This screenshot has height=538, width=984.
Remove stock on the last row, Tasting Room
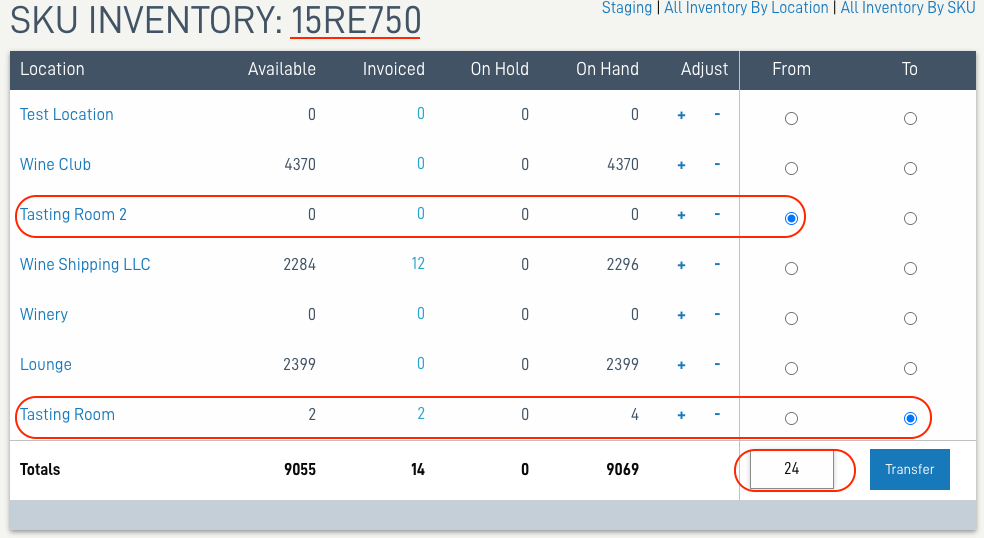(x=717, y=414)
